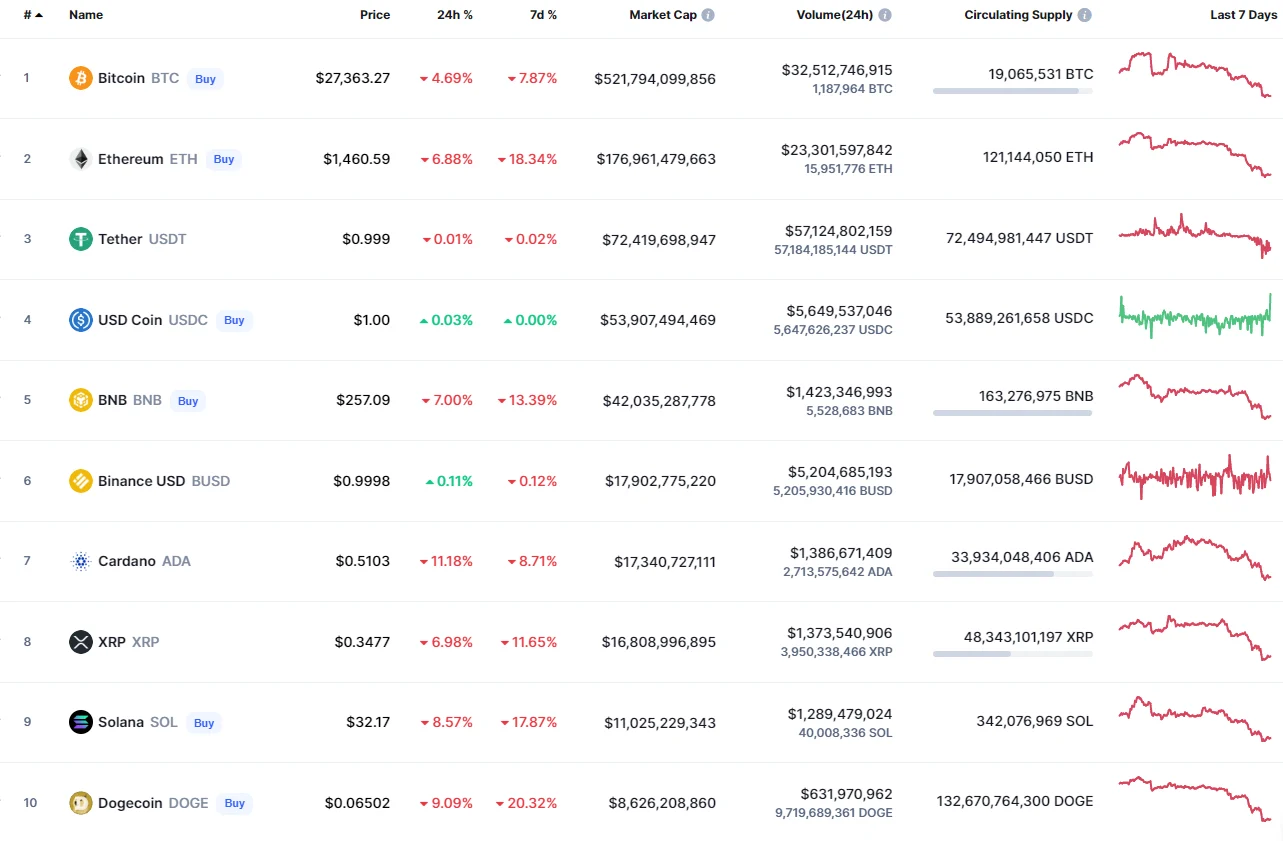Open the Market Cap info tooltip icon
Viewport: 1283px width, 841px height.
pyautogui.click(x=708, y=15)
